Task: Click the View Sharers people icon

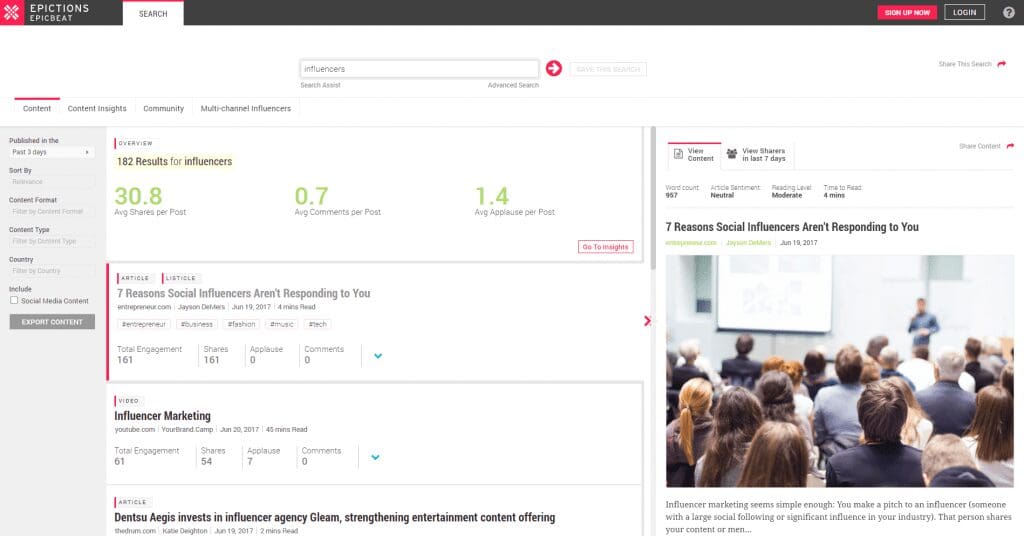Action: [731, 154]
